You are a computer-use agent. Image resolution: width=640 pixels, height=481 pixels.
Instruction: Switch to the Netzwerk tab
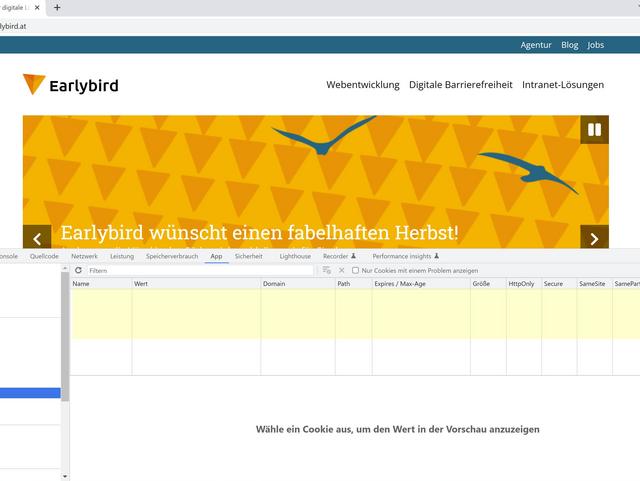(x=84, y=256)
